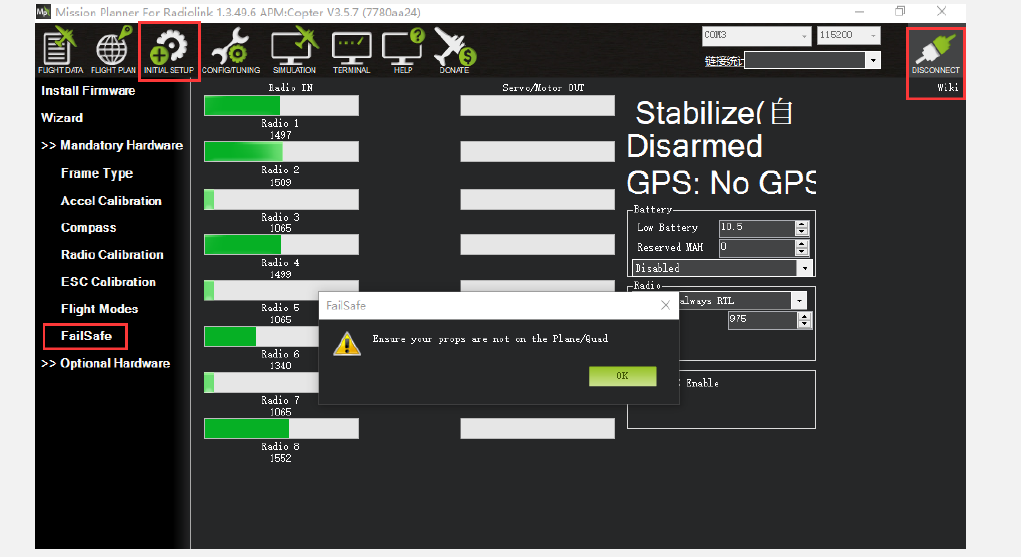Select Radio Calibration in sidebar
The image size is (1021, 557).
click(x=112, y=255)
